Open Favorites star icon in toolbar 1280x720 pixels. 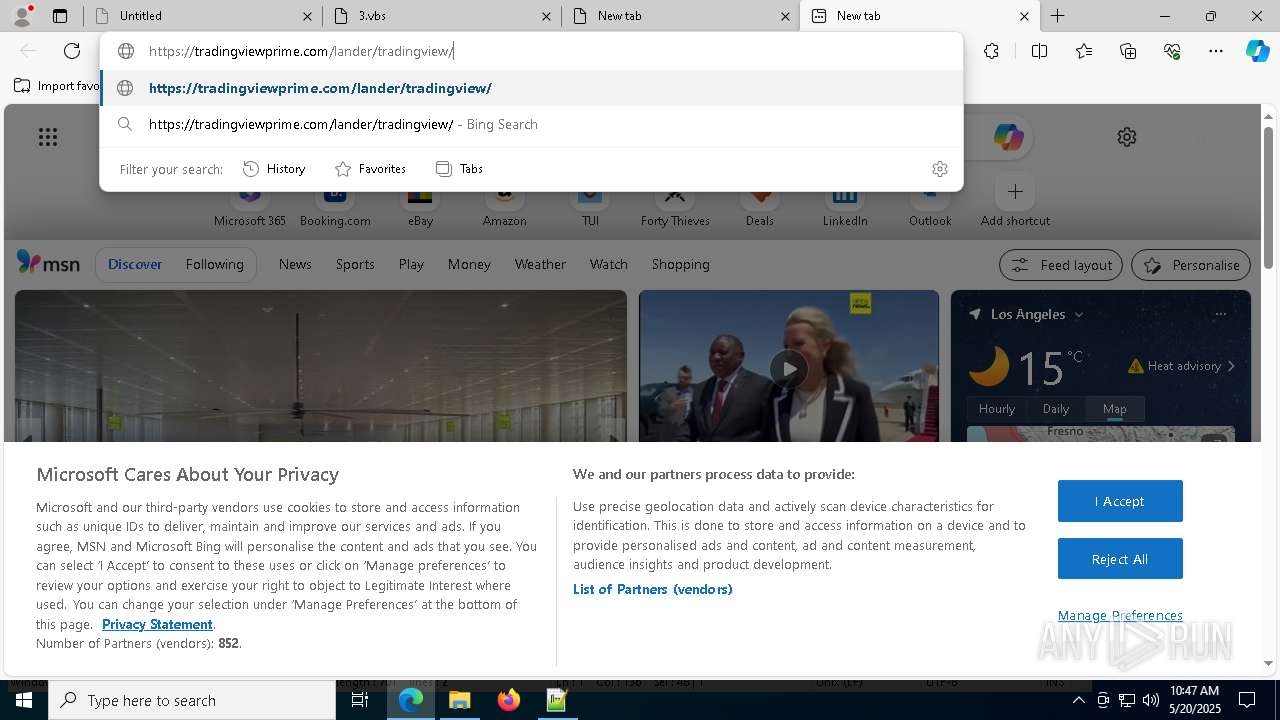click(x=1084, y=51)
